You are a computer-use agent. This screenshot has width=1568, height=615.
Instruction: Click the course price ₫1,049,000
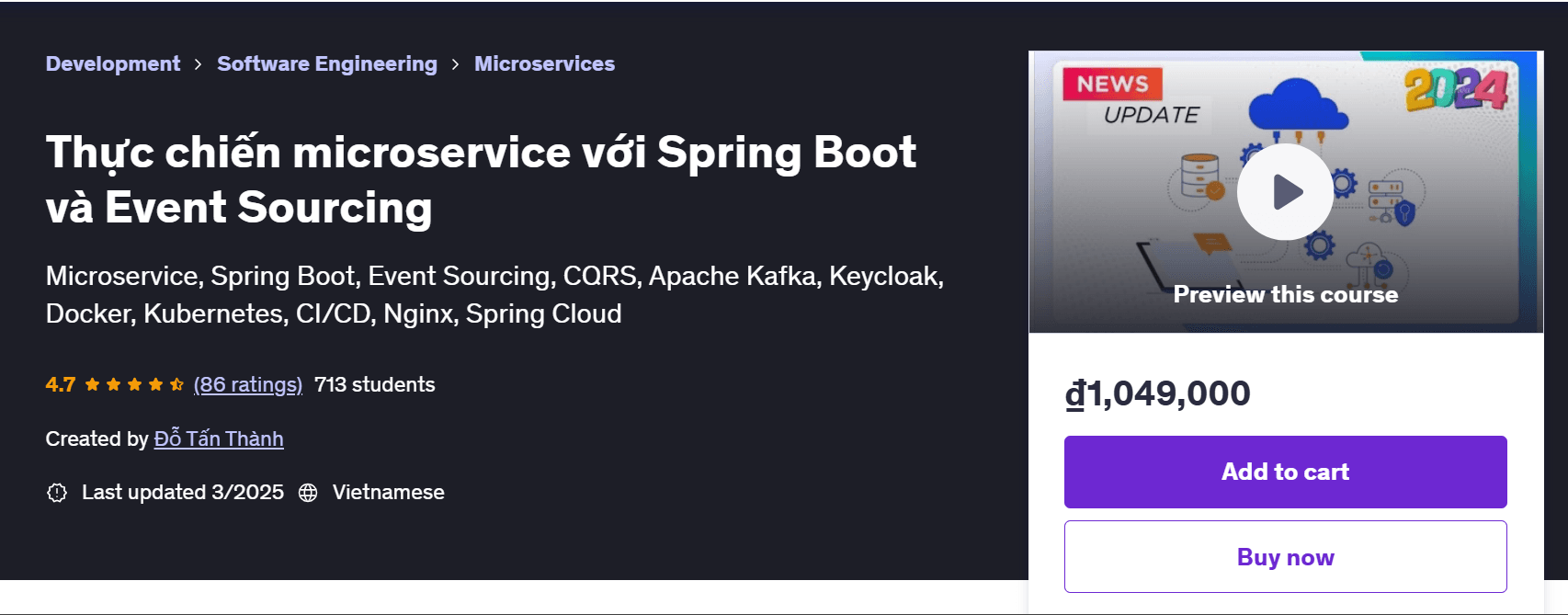coord(1158,393)
